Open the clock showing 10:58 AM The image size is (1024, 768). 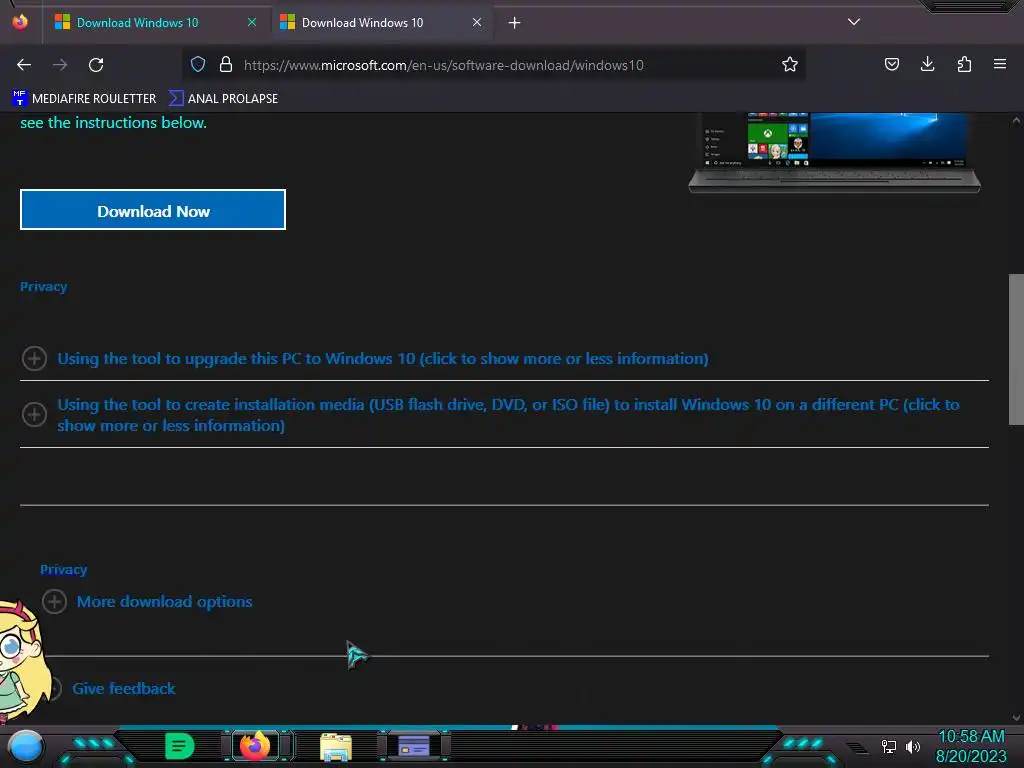[x=971, y=746]
